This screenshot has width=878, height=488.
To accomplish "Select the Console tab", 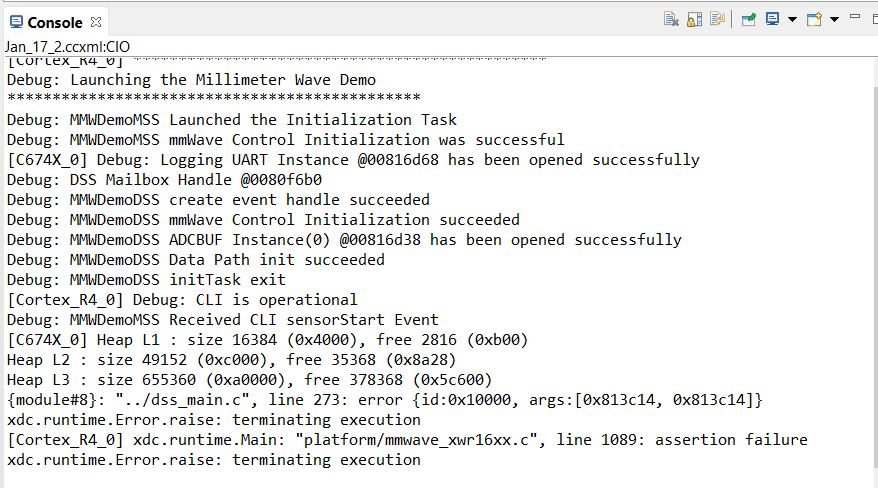I will [x=55, y=22].
